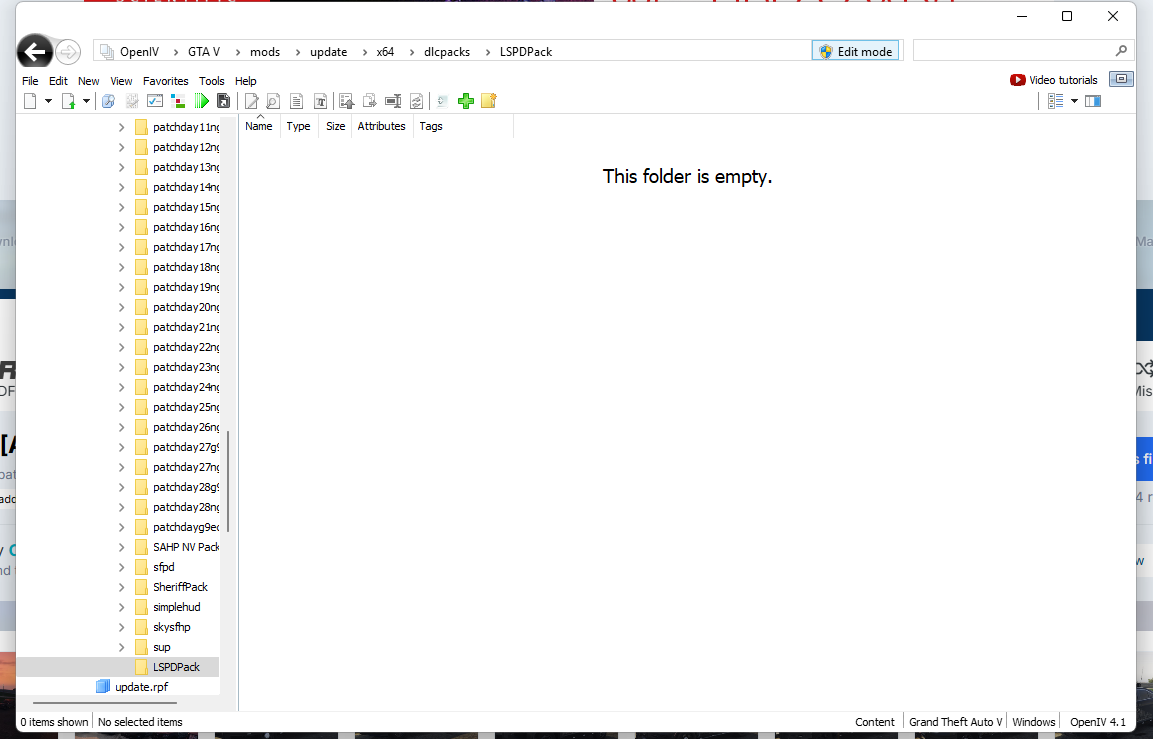Image resolution: width=1153 pixels, height=739 pixels.
Task: Open the Help menu
Action: click(246, 81)
